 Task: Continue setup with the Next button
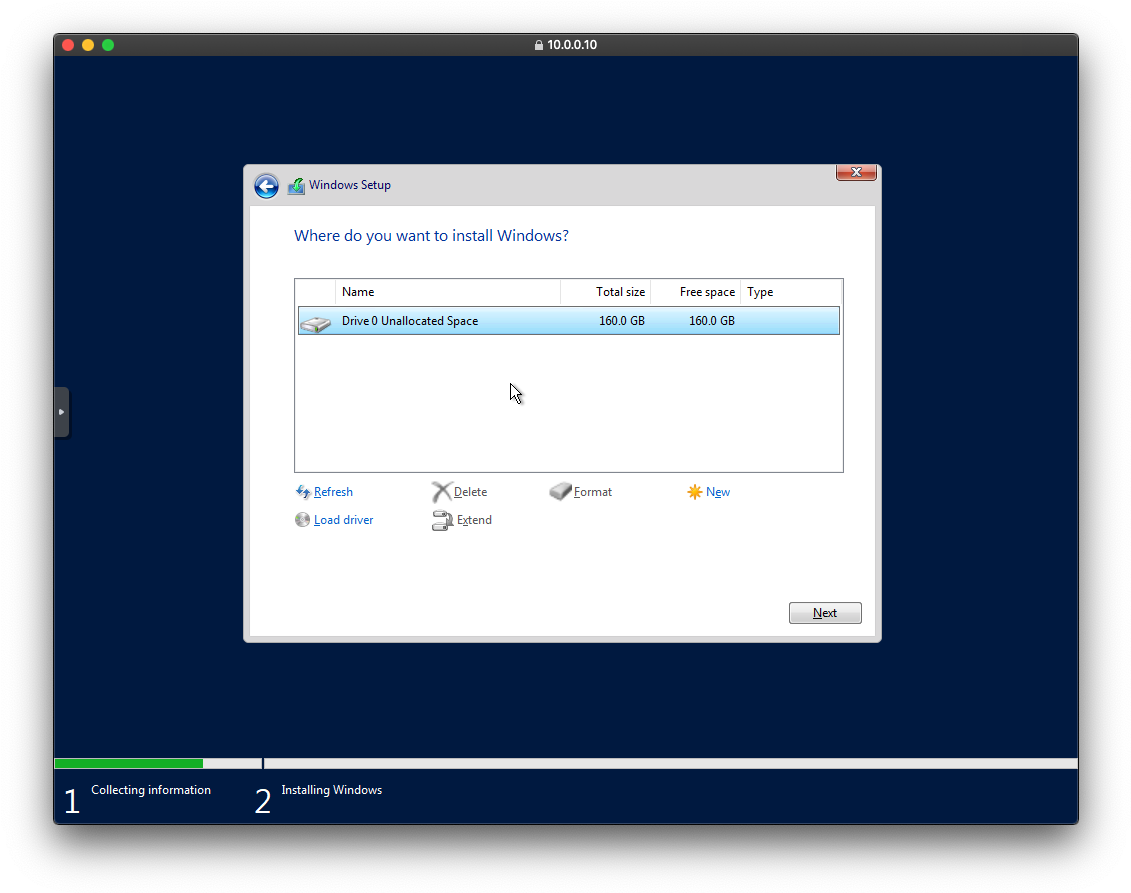tap(825, 612)
